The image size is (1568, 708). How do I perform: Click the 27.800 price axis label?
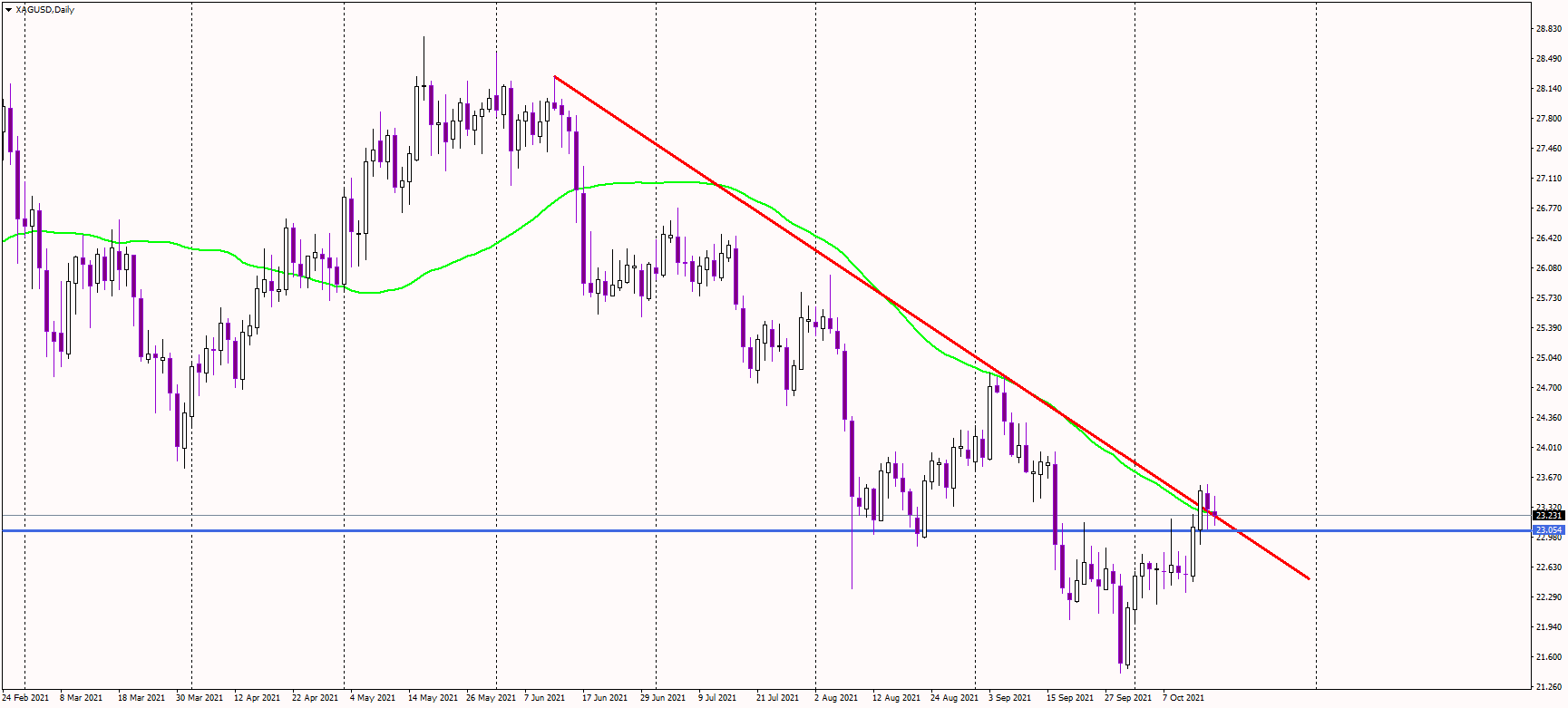[1548, 119]
